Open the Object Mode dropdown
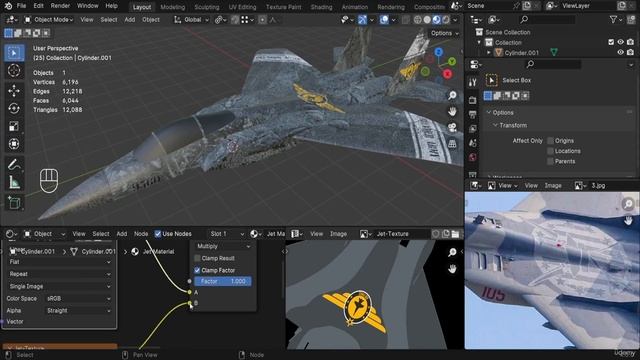640x360 pixels. click(49, 20)
